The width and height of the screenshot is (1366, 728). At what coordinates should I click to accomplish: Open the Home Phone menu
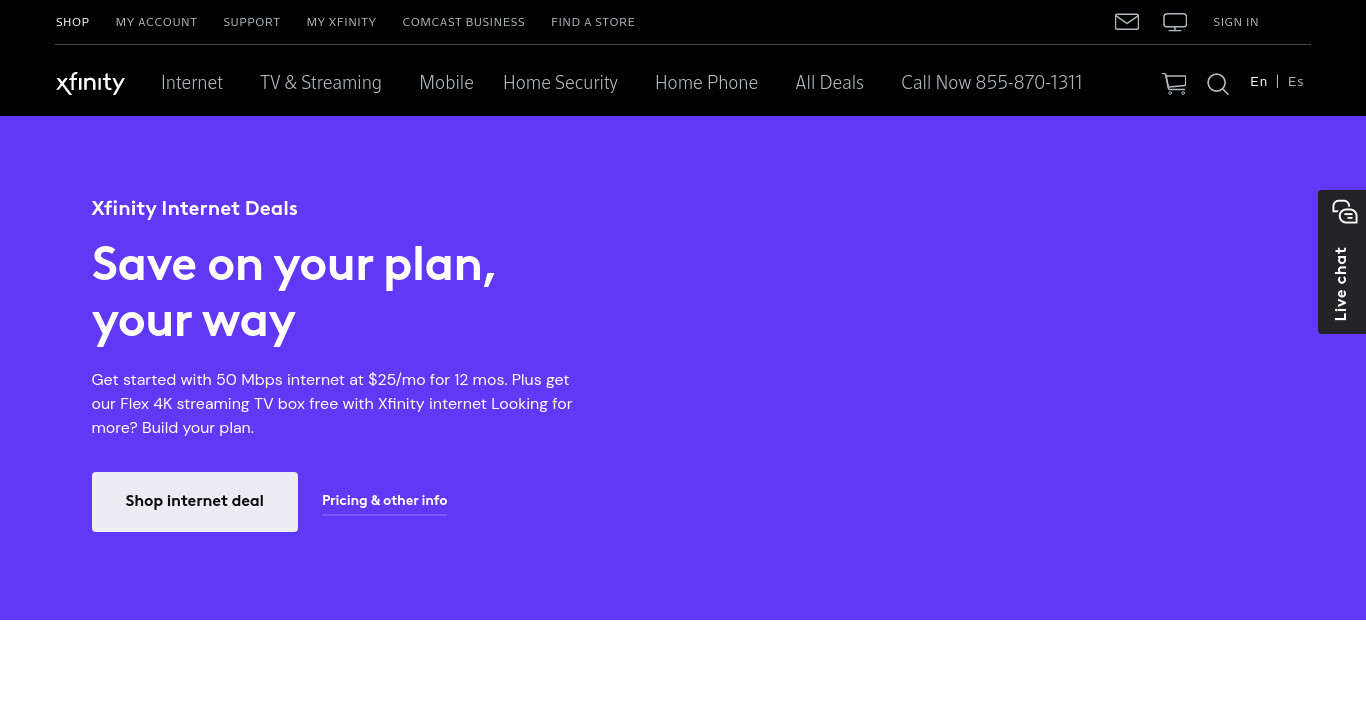[706, 83]
